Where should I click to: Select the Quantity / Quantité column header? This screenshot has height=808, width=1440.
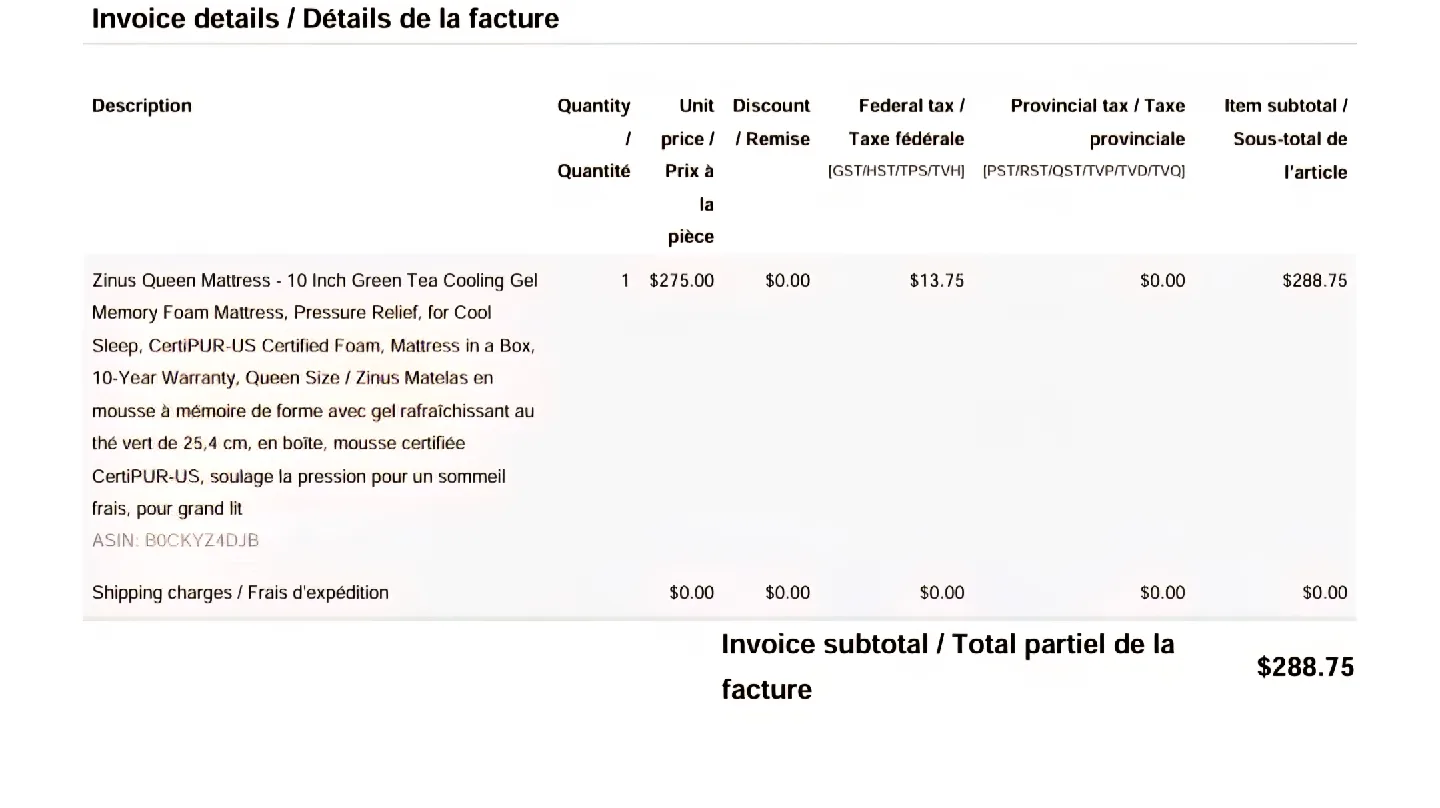pyautogui.click(x=594, y=138)
